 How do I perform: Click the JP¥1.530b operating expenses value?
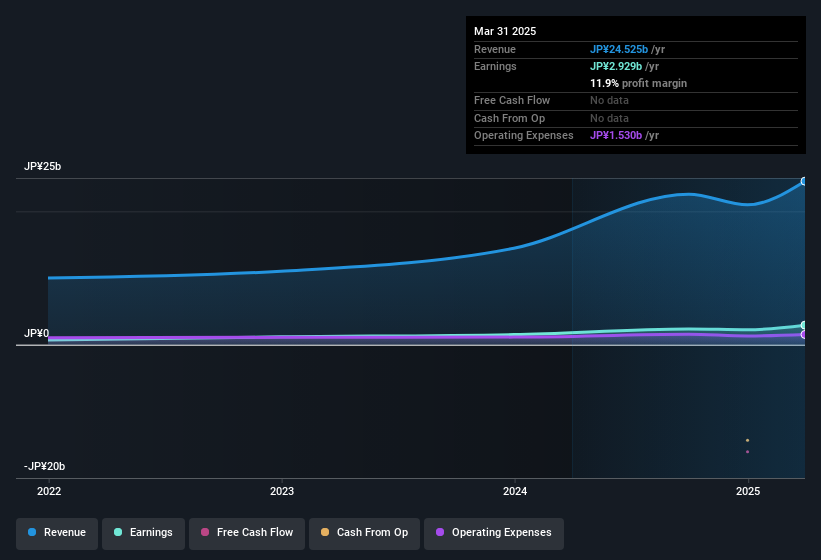616,136
